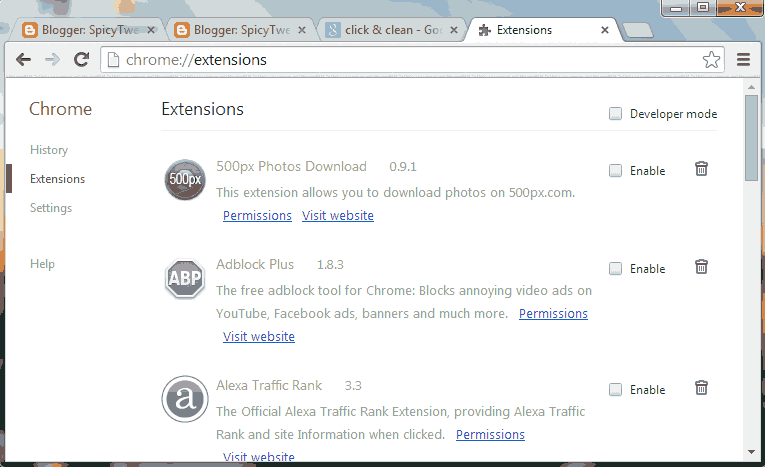765x467 pixels.
Task: Close the click & clean tab
Action: [x=454, y=30]
